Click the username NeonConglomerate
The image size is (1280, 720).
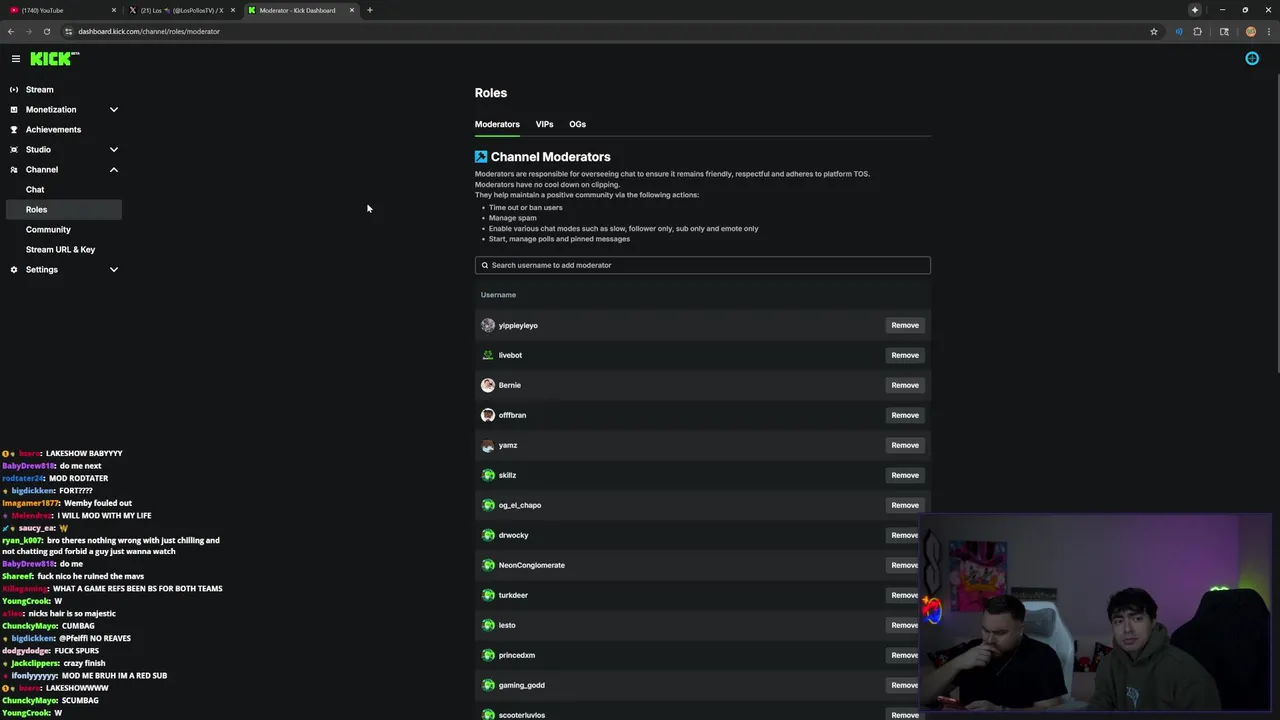[531, 565]
